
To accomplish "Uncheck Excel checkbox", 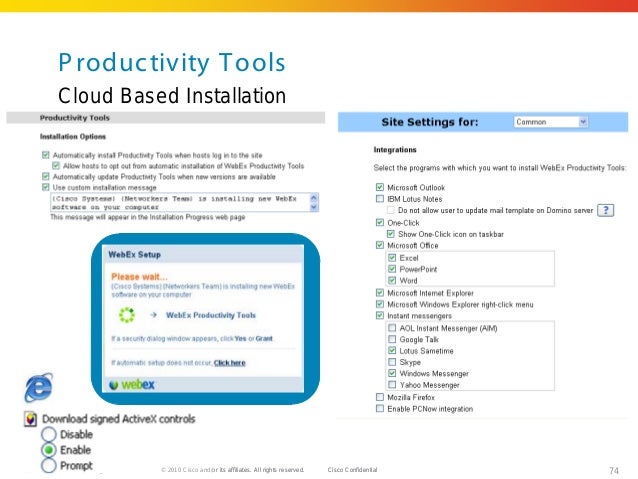I will click(x=392, y=258).
